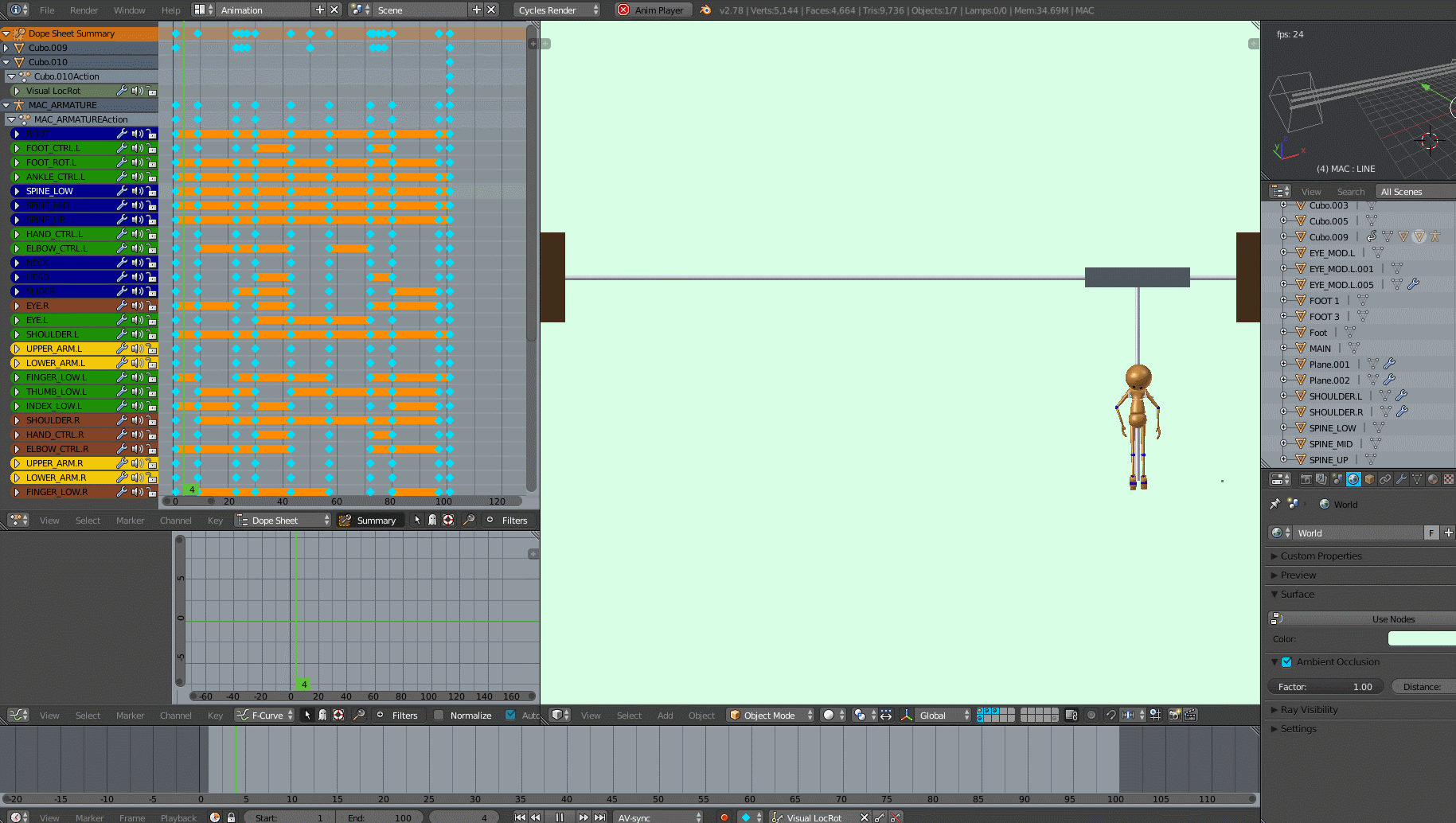Click the OpenGL render image camera icon
Image resolution: width=1456 pixels, height=823 pixels.
click(1174, 715)
